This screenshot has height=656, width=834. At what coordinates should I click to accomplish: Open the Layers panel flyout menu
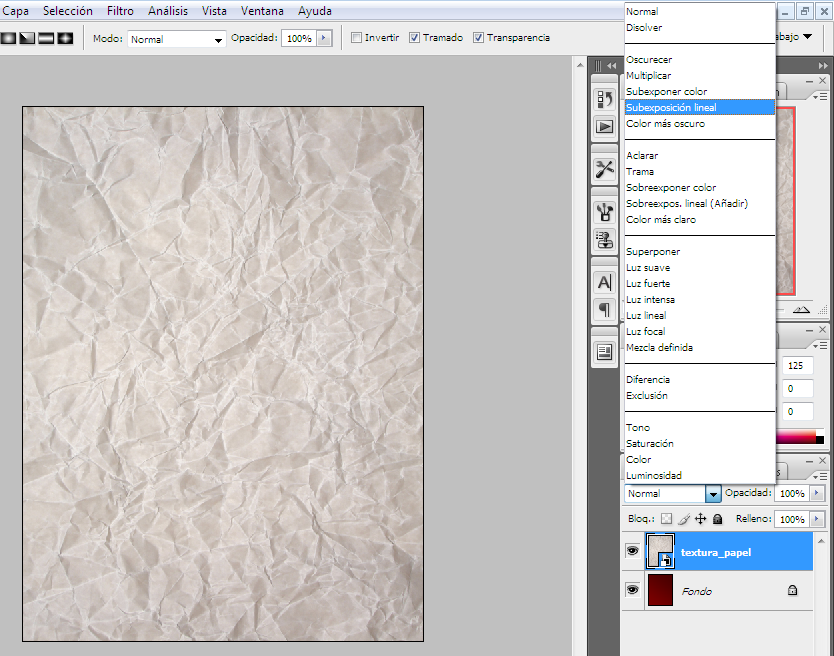point(820,476)
